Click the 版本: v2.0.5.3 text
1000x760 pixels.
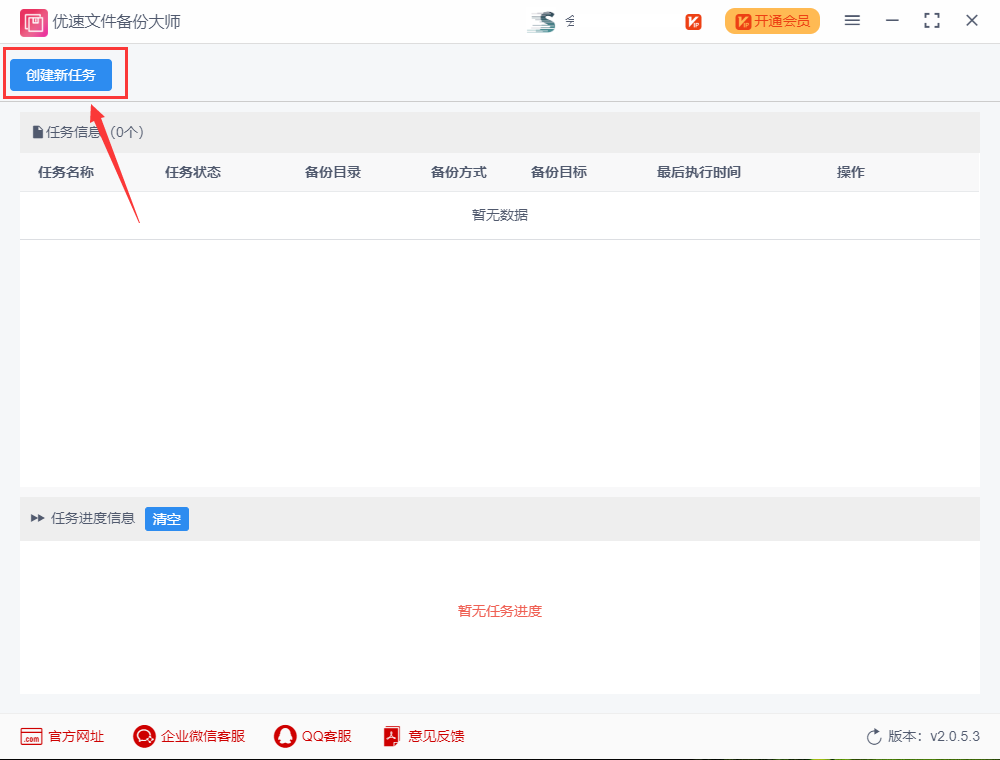tap(934, 736)
